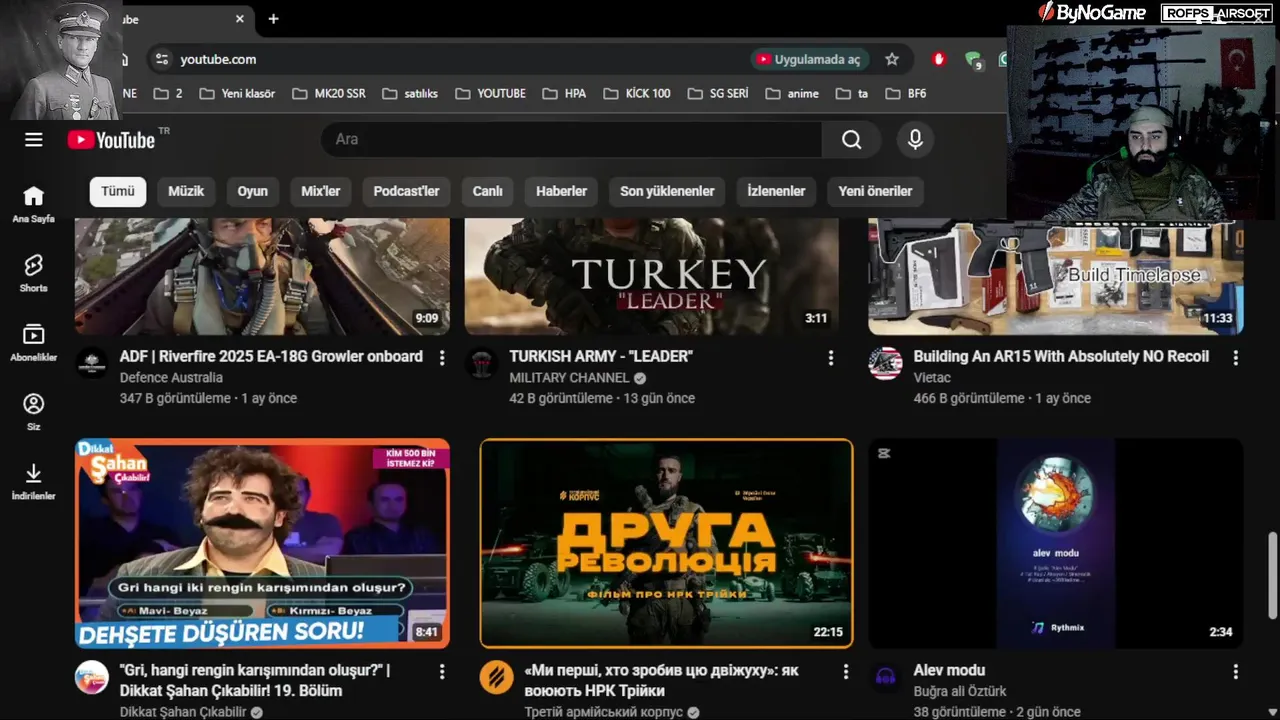Click the search magnifier button
1280x720 pixels.
pos(851,140)
